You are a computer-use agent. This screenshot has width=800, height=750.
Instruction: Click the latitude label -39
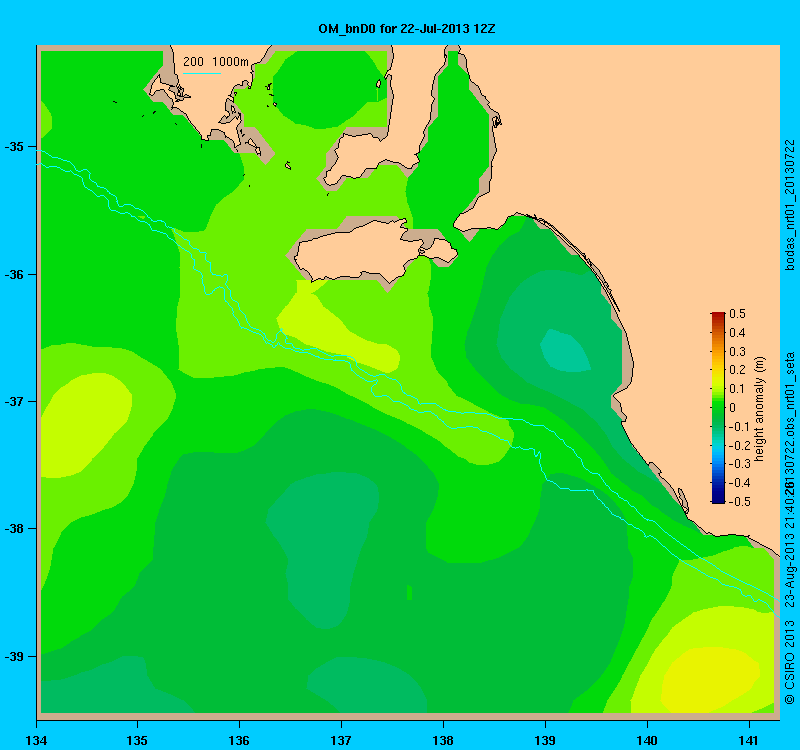tap(14, 656)
